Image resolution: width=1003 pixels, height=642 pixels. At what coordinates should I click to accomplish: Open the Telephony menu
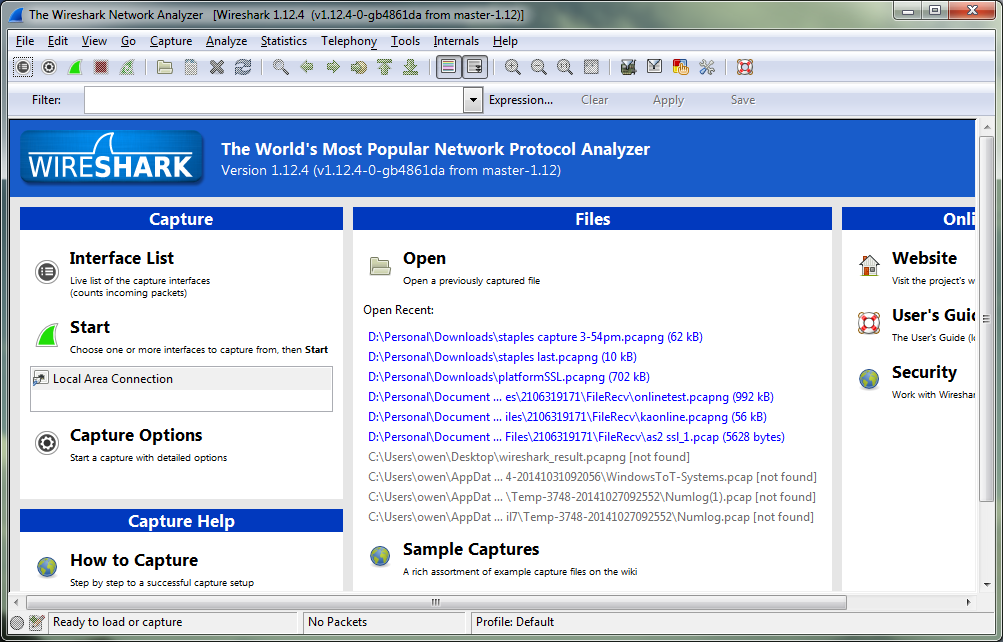[x=349, y=41]
